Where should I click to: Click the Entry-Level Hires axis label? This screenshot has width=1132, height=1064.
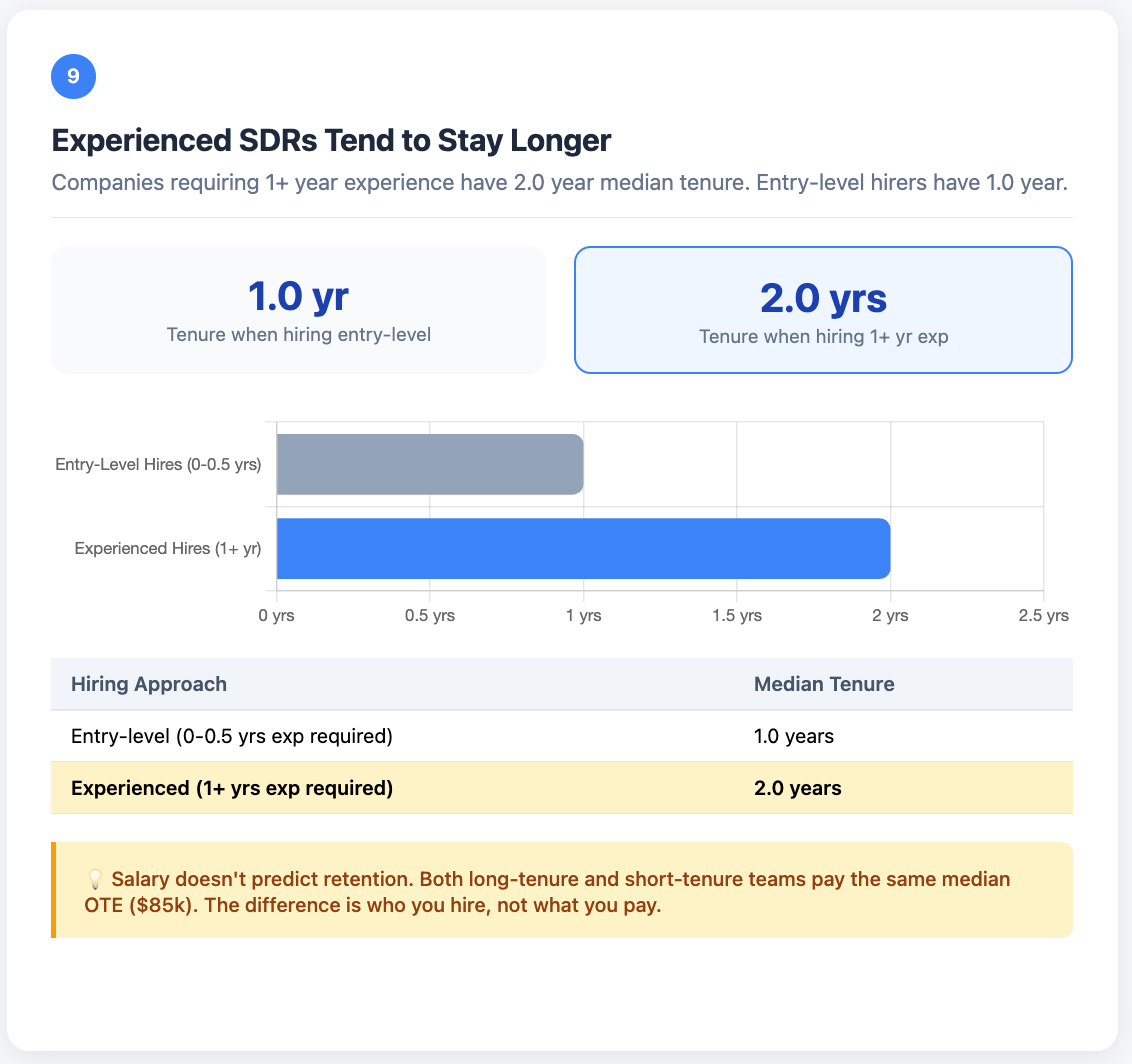tap(158, 464)
